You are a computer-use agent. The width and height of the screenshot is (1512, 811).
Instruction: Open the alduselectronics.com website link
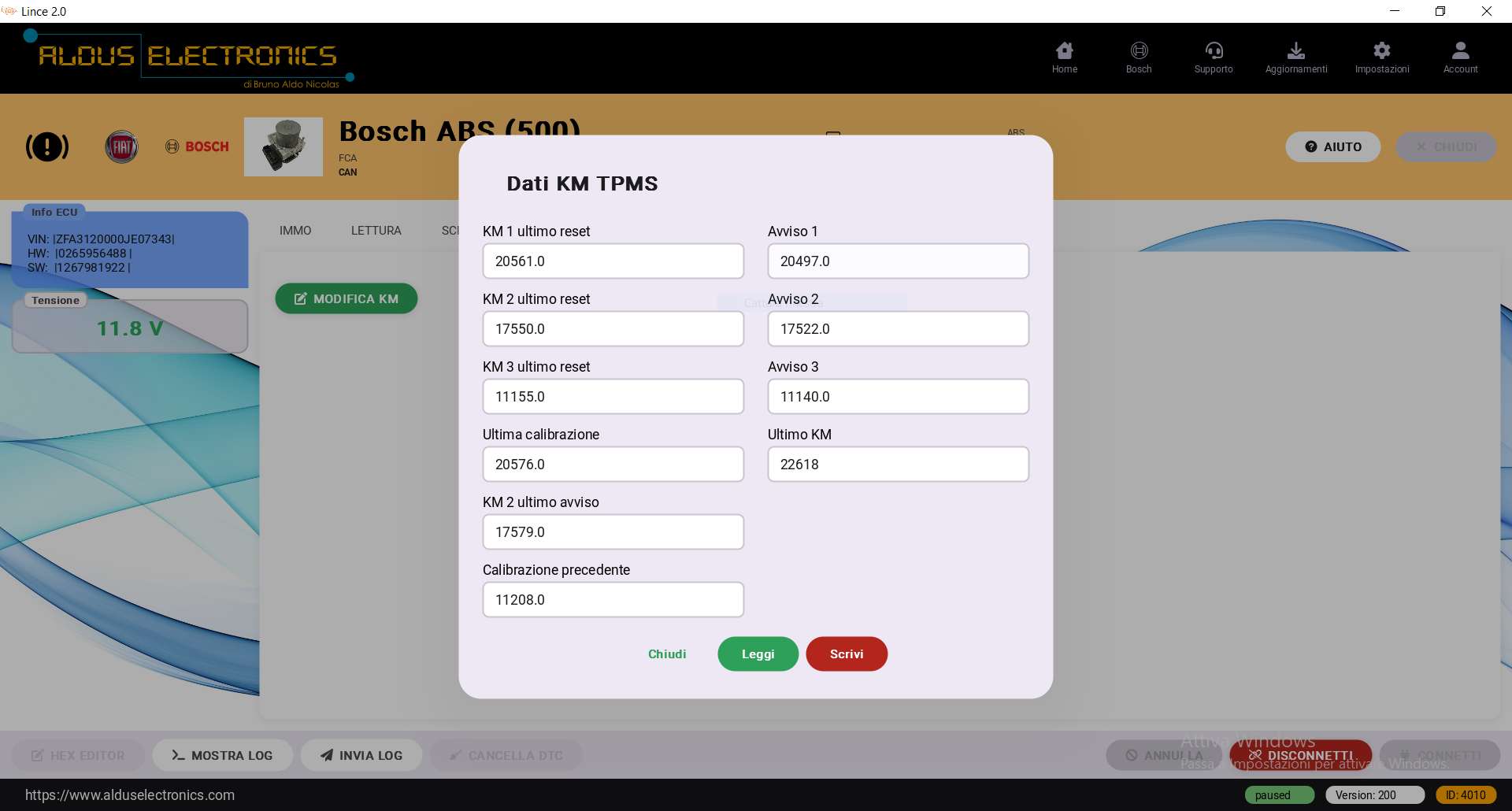[130, 795]
